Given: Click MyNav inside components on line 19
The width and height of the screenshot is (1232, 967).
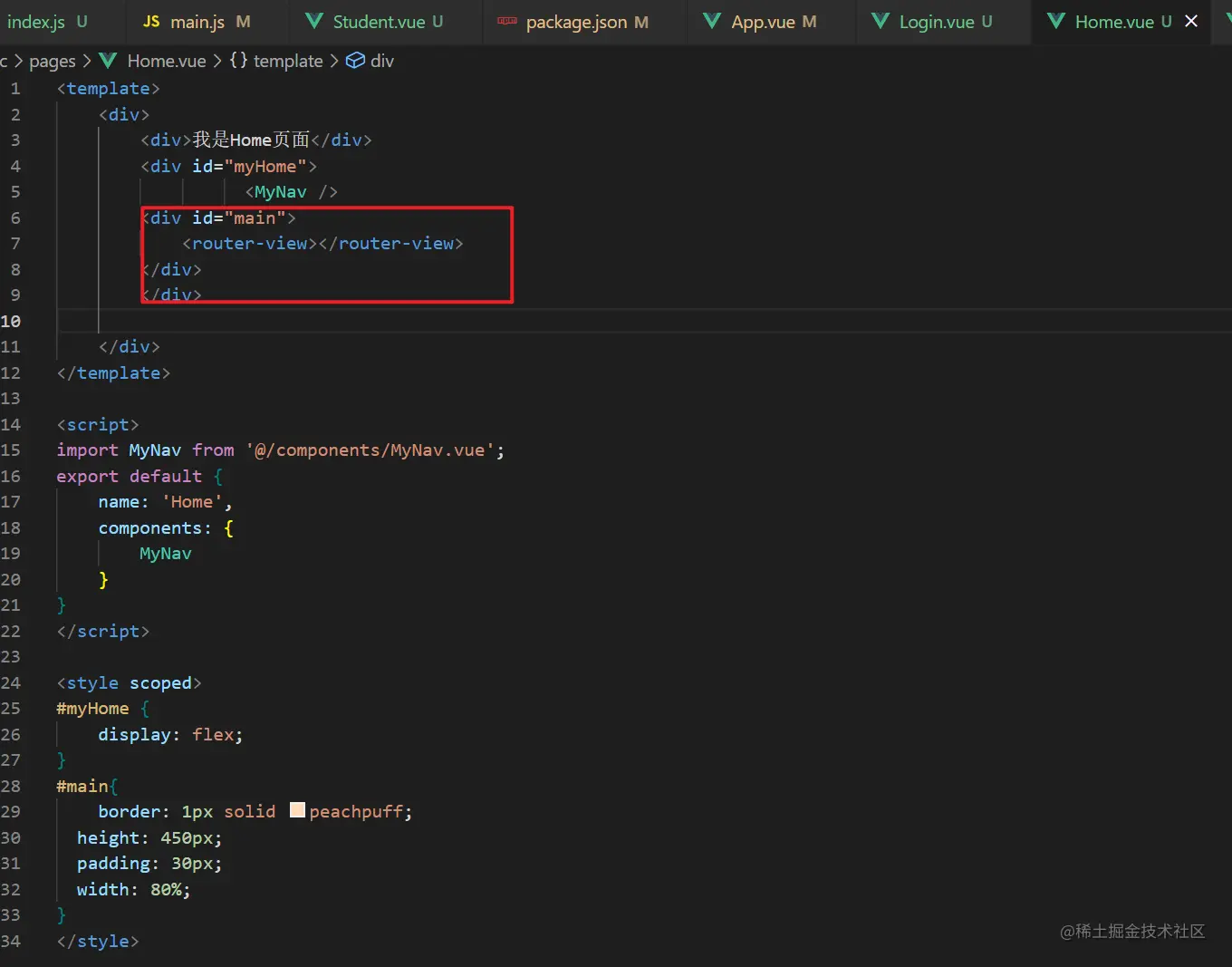Looking at the screenshot, I should tap(166, 554).
